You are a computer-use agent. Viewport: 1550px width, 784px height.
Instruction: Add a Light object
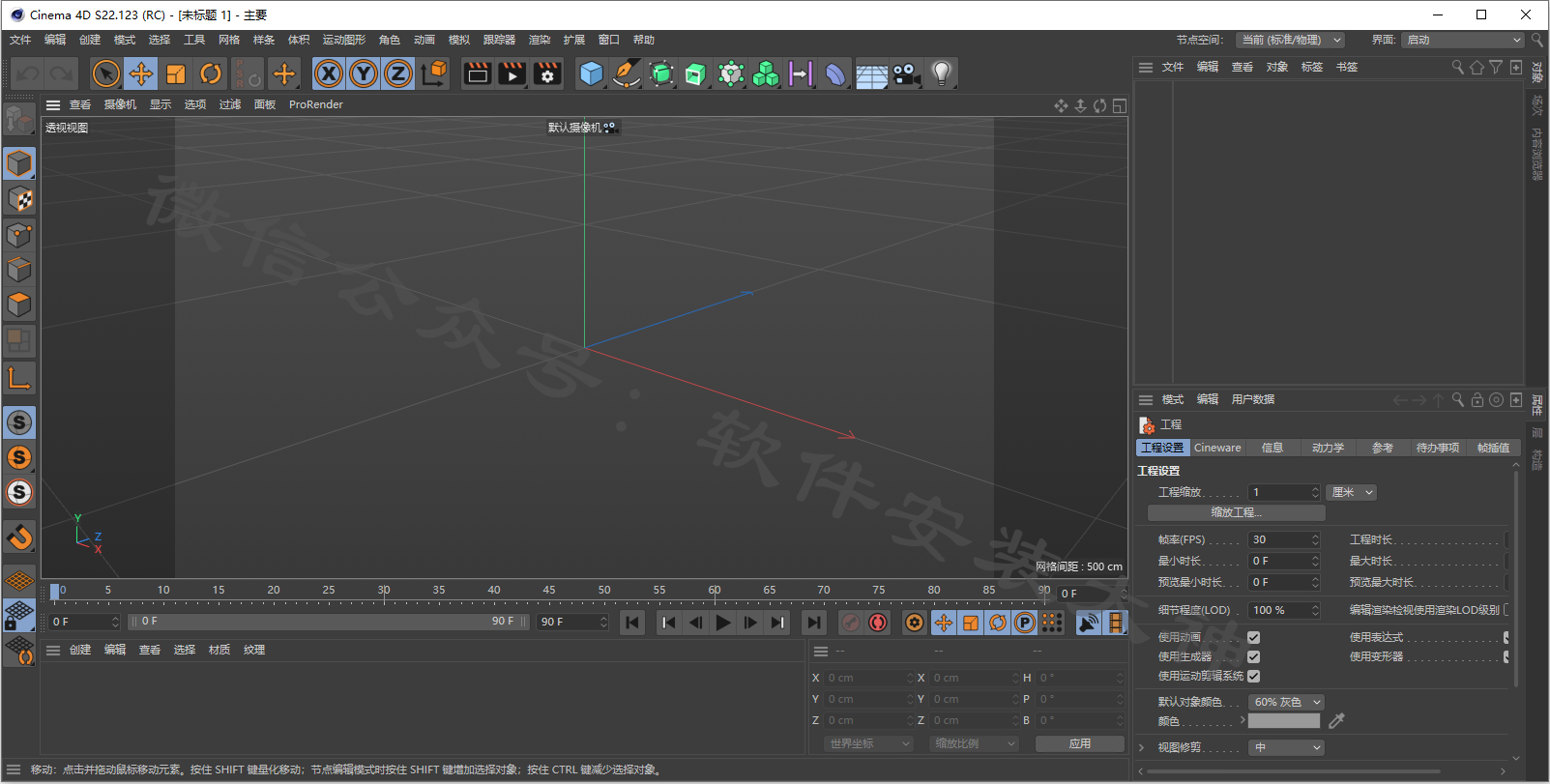click(941, 73)
